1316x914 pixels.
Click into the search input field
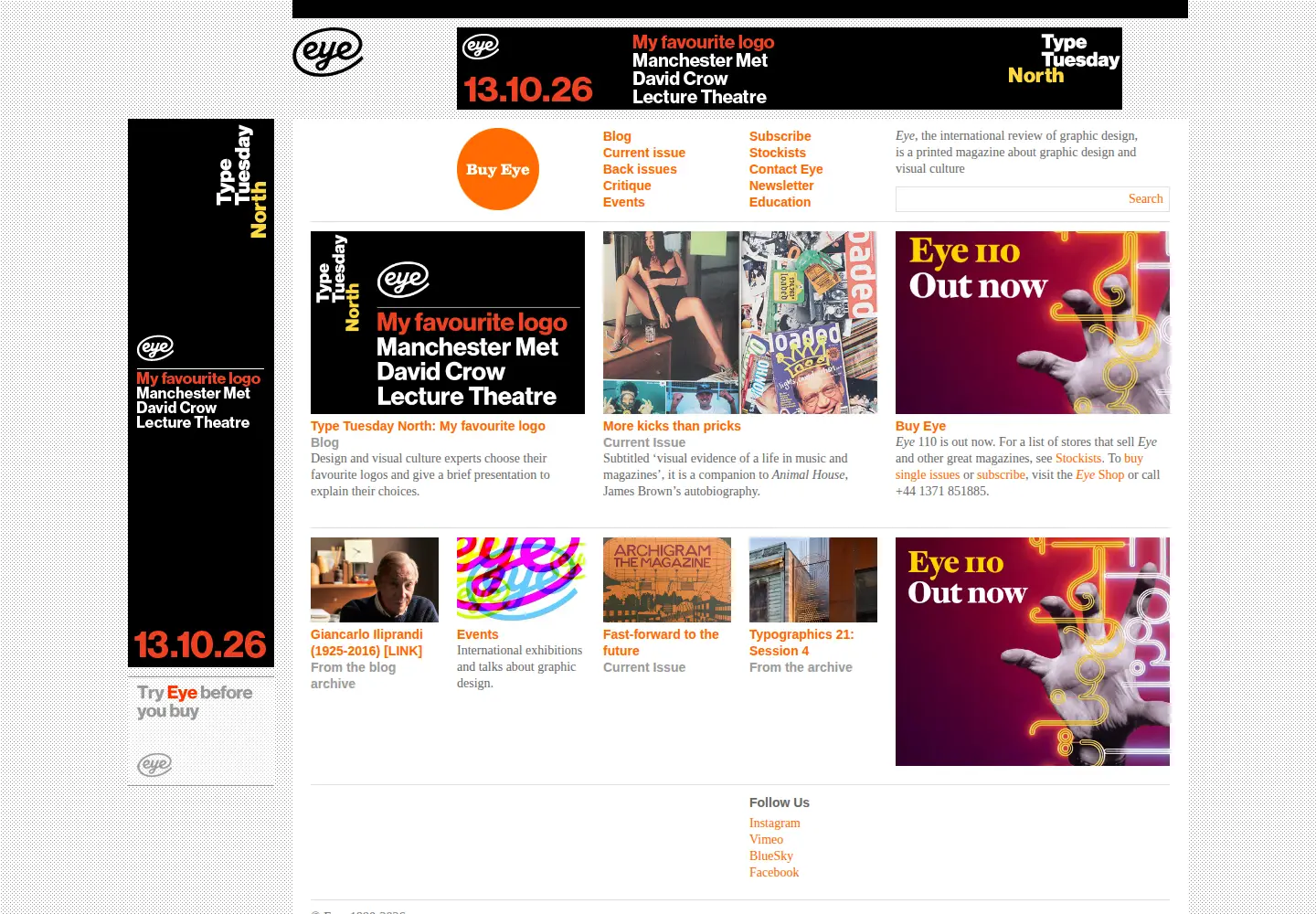click(1010, 199)
